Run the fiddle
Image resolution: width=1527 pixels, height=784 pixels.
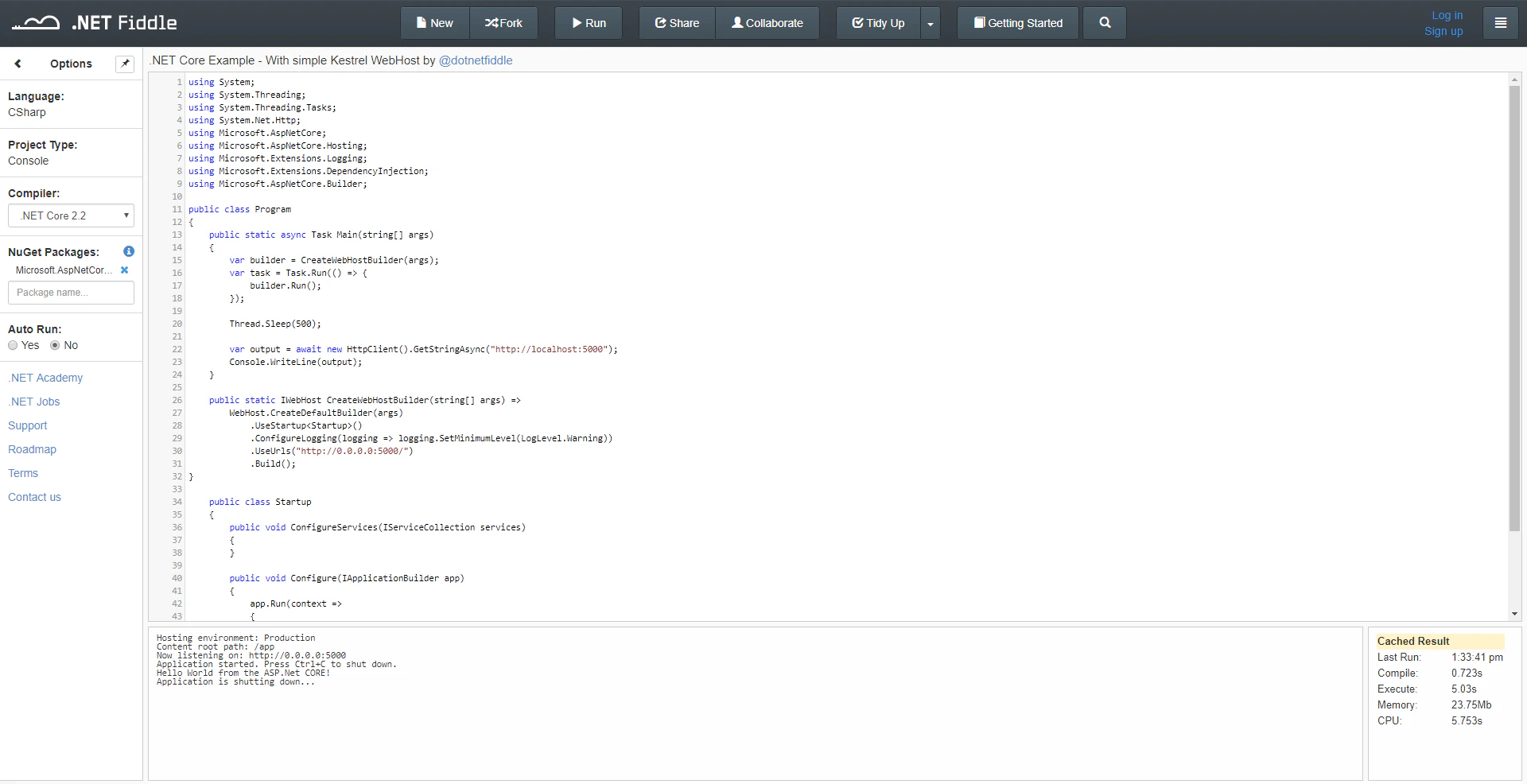pos(588,22)
